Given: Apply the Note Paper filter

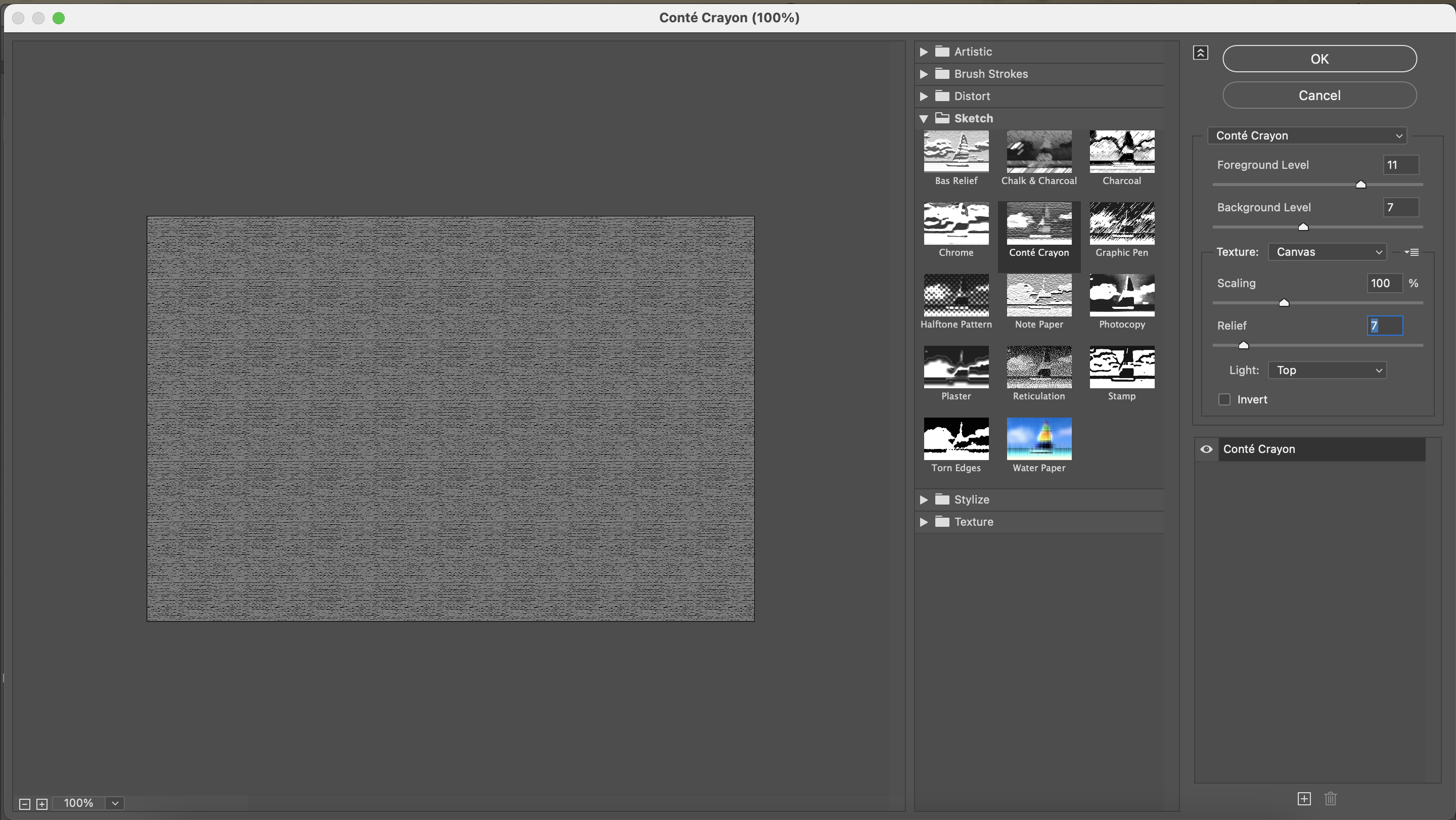Looking at the screenshot, I should (x=1039, y=294).
